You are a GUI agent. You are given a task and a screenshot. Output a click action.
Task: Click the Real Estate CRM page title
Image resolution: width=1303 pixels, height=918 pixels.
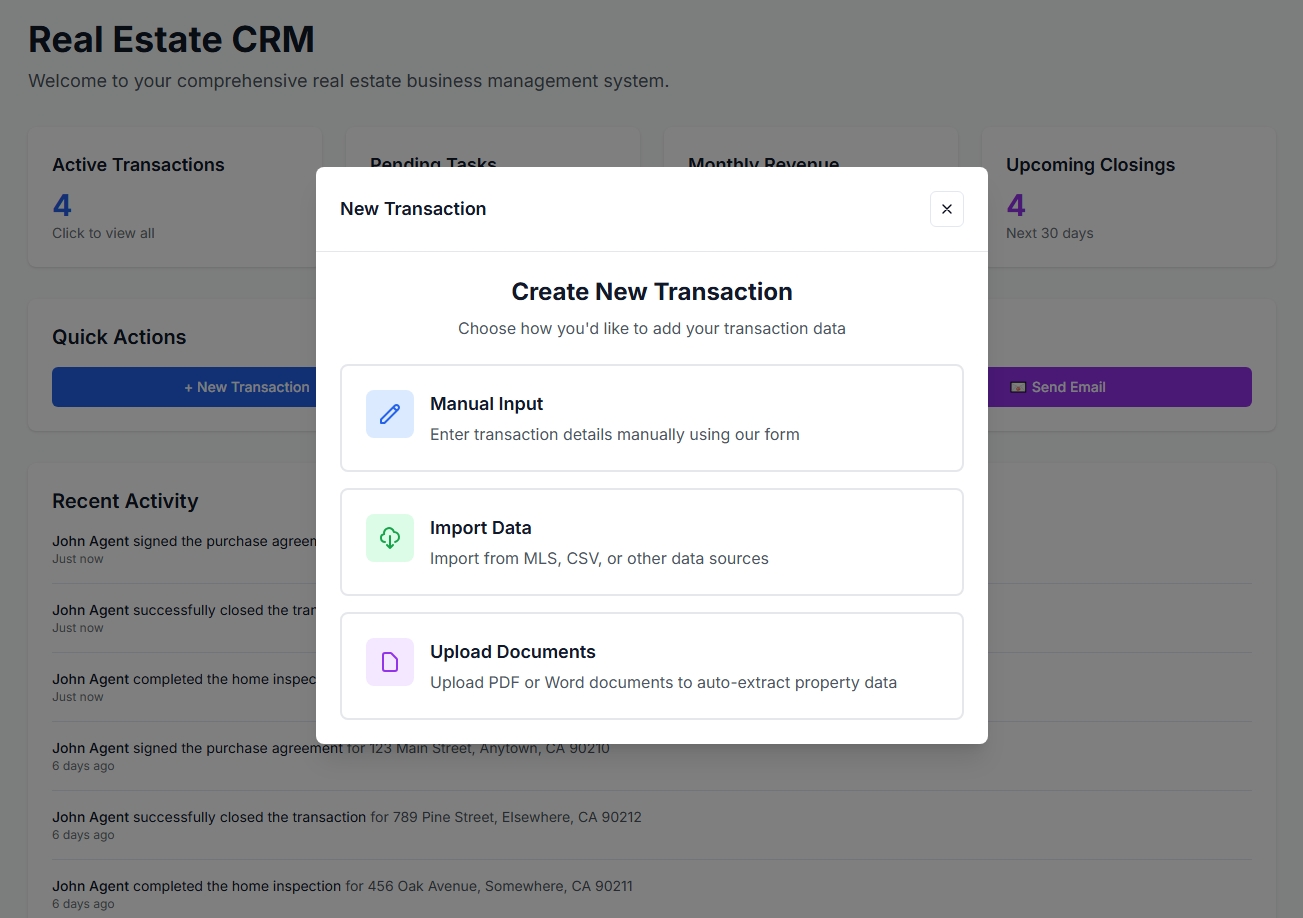coord(171,39)
